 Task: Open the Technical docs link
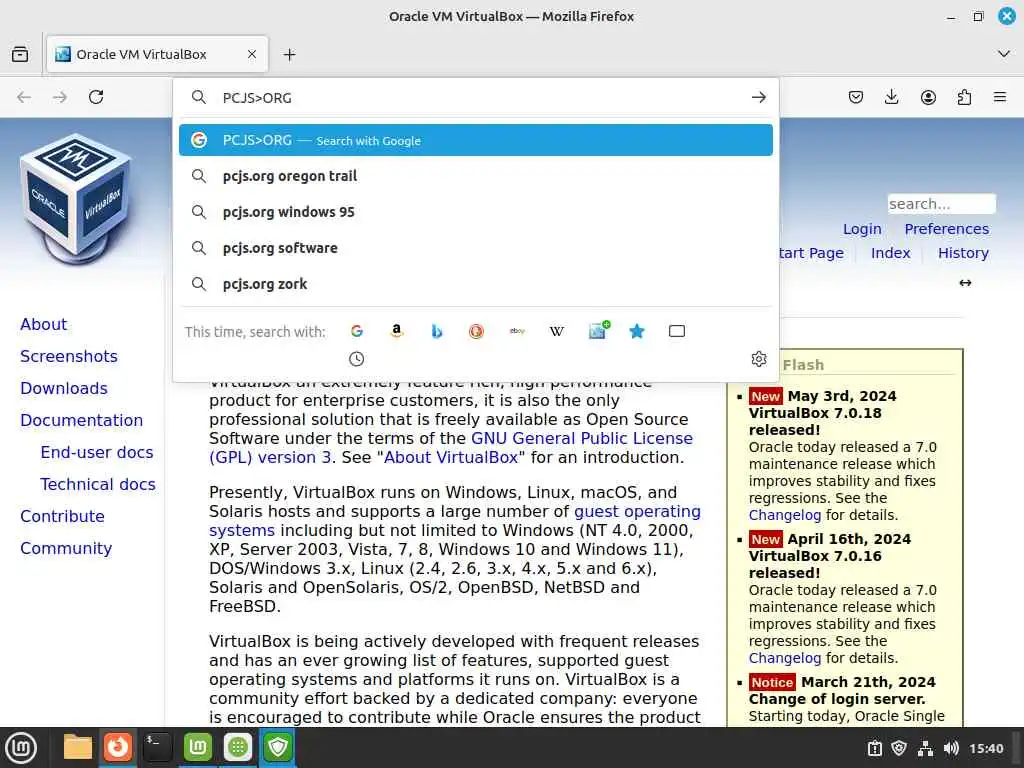tap(98, 484)
